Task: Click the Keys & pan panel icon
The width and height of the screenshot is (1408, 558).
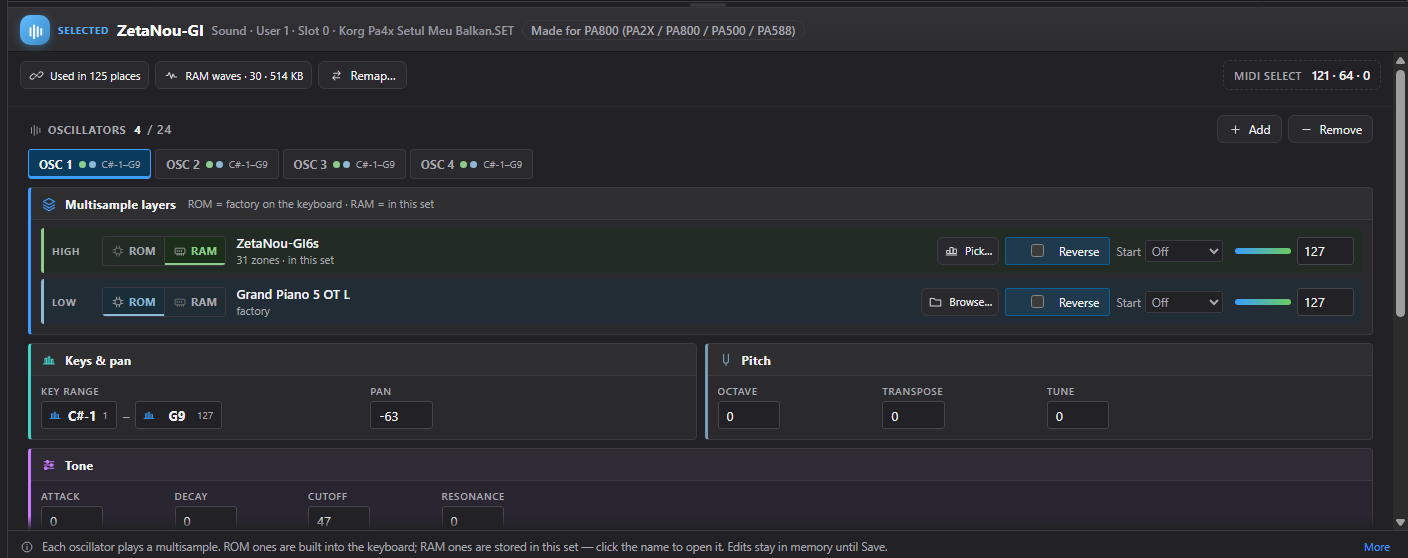Action: tap(49, 360)
